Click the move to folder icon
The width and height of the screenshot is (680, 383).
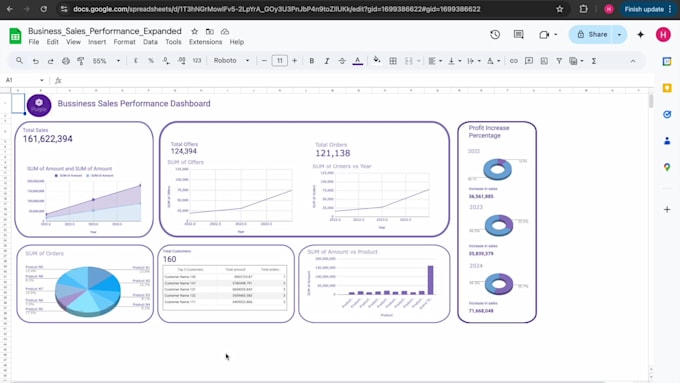click(x=209, y=31)
